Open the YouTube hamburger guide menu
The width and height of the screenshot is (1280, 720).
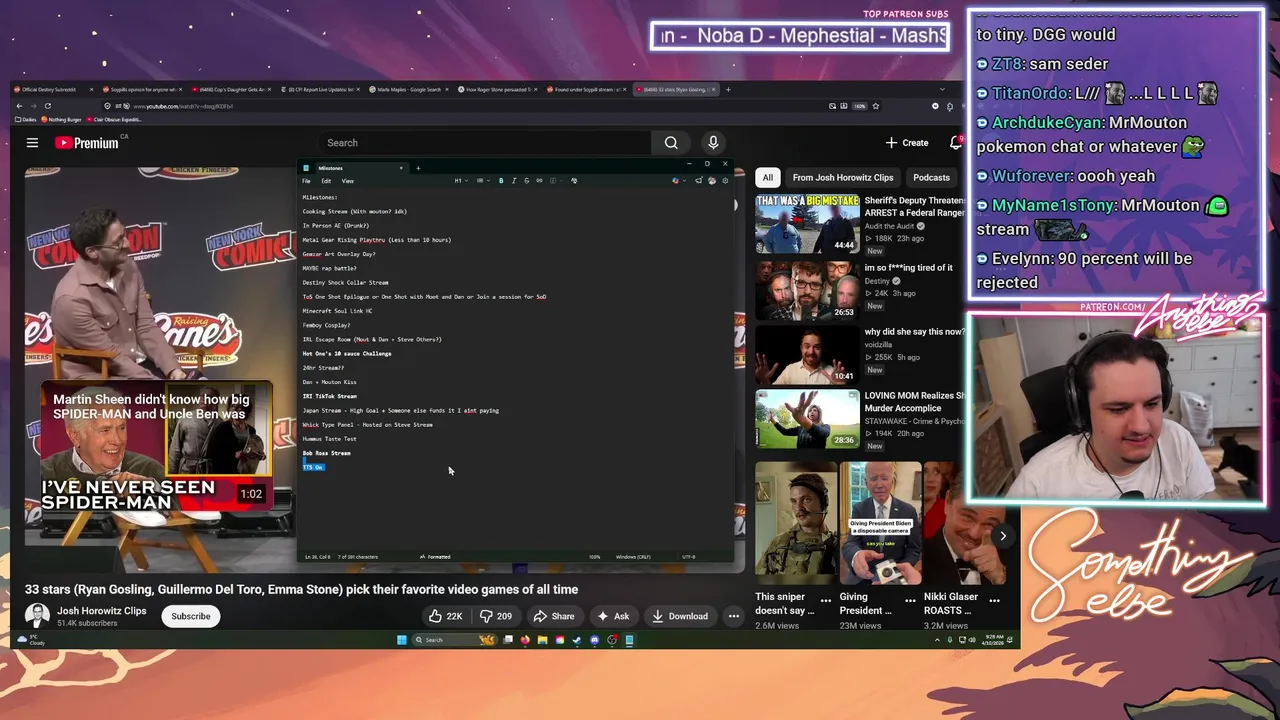[32, 143]
